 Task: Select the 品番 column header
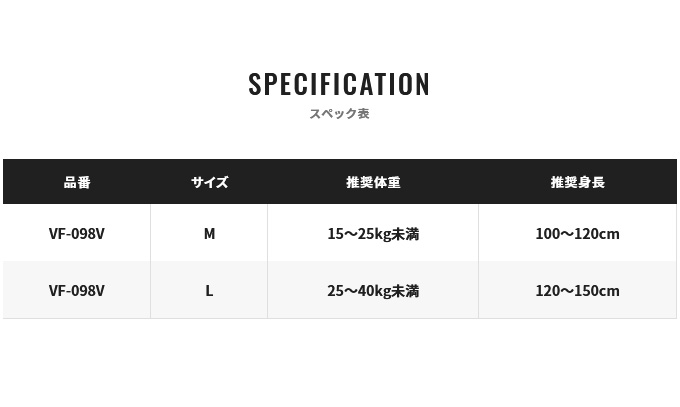(77, 182)
